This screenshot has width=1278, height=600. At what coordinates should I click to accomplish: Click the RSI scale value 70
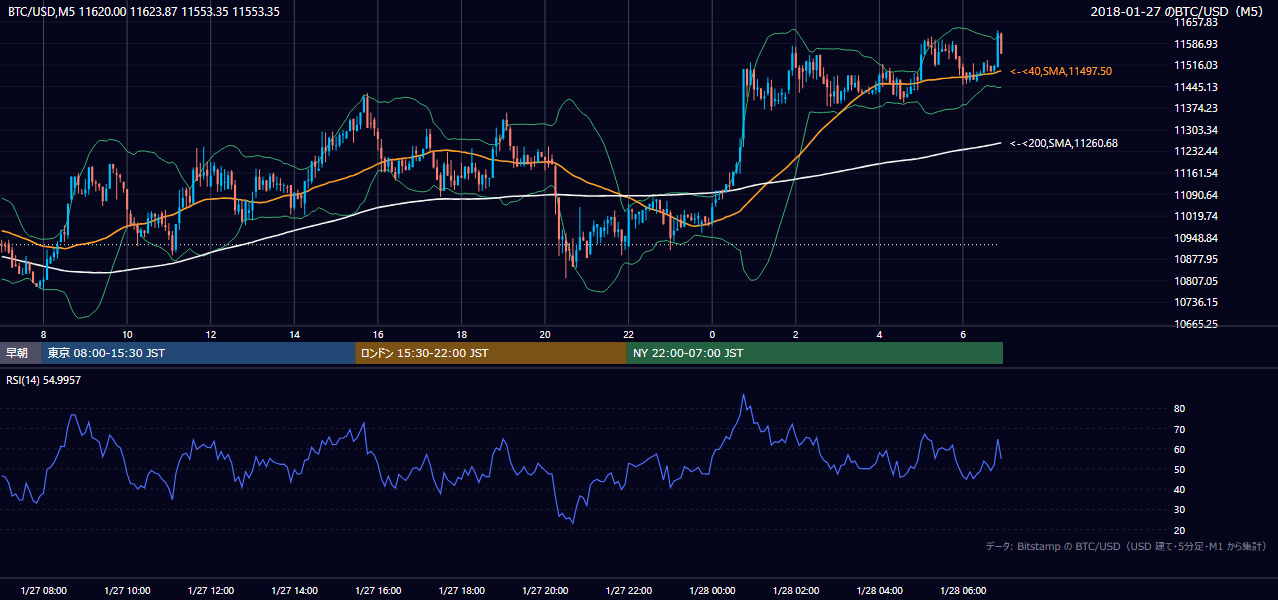point(1179,429)
